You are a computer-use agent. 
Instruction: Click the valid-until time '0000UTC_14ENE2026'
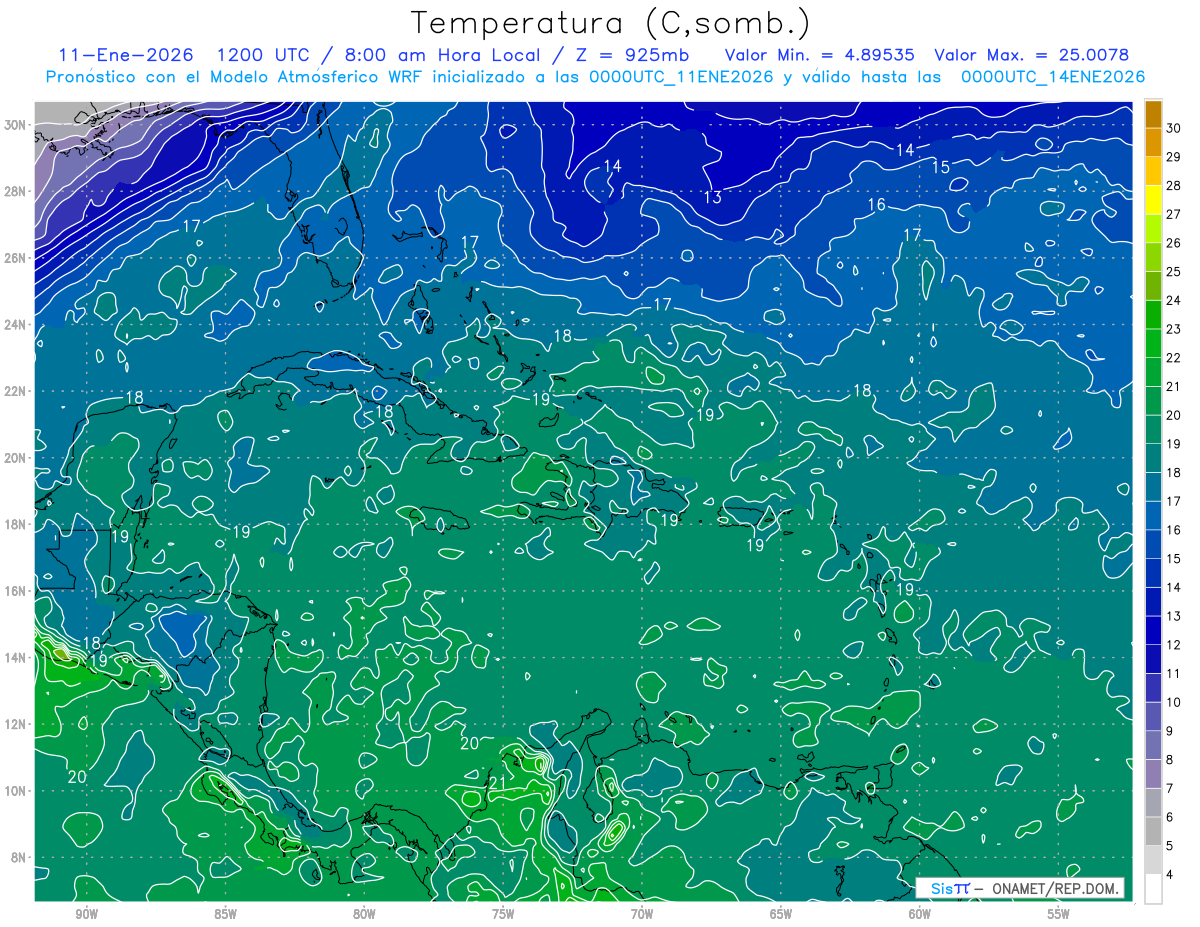point(1052,77)
